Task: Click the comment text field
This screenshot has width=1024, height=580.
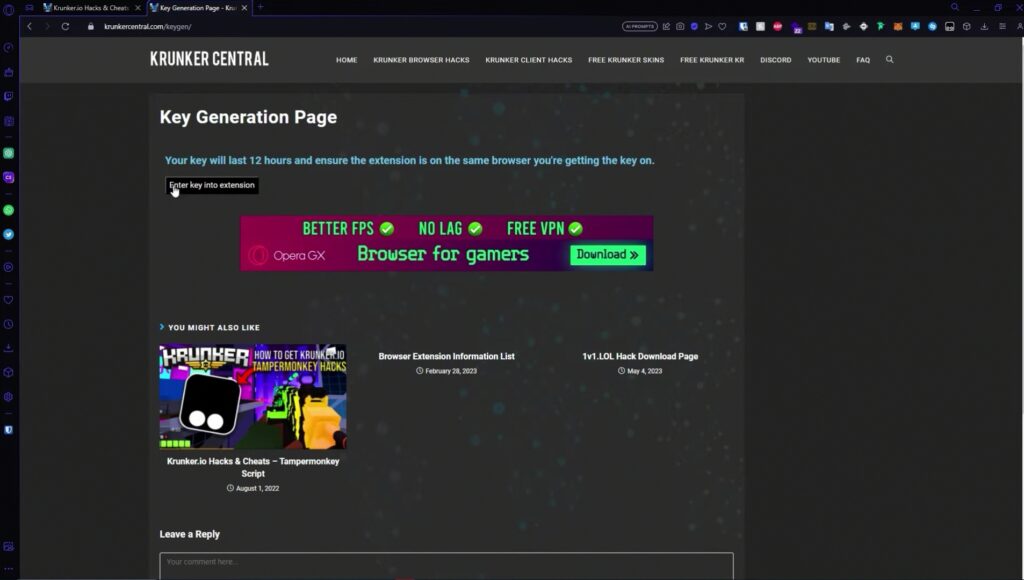Action: click(446, 566)
